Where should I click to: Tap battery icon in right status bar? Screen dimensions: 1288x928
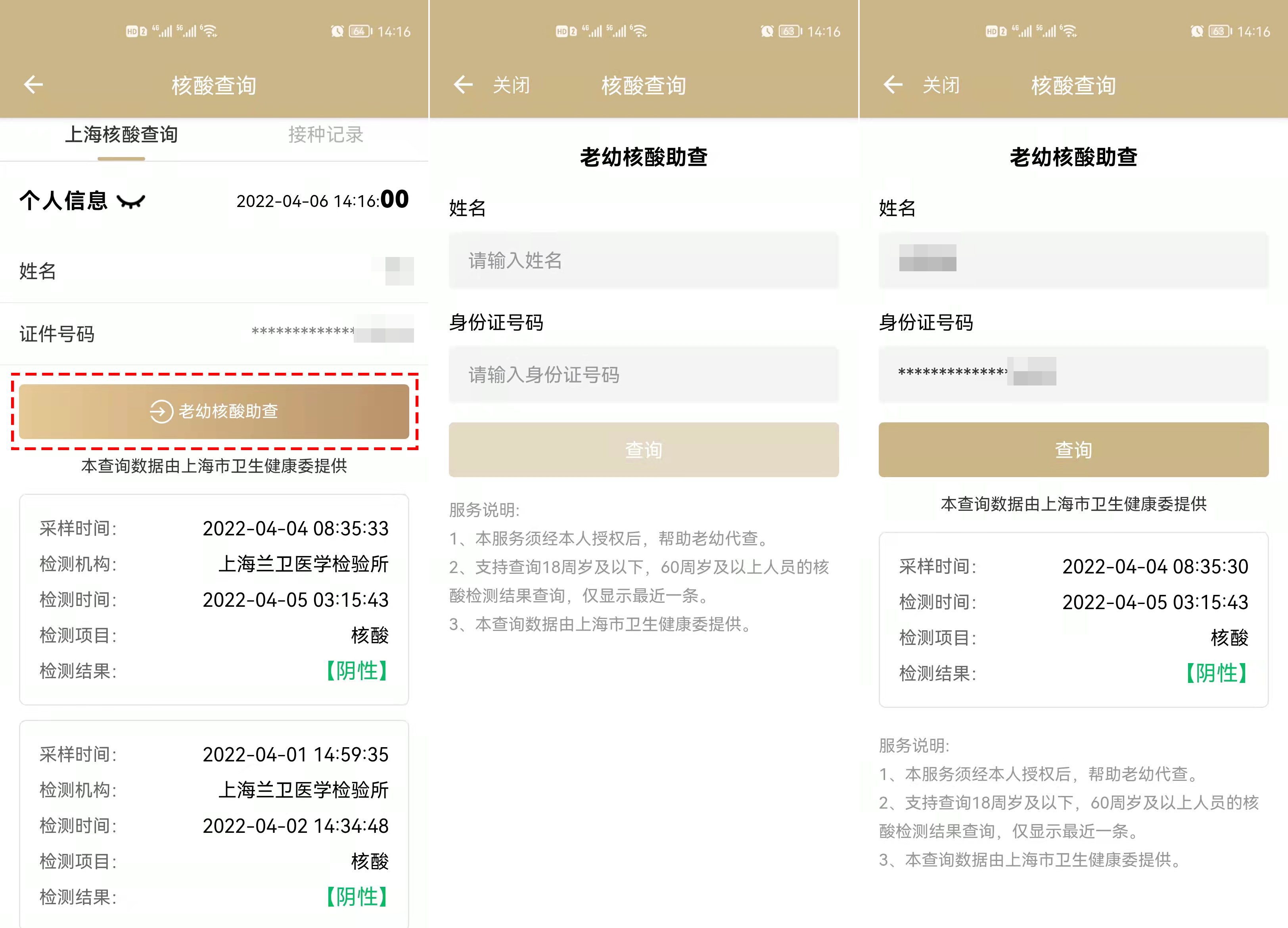coord(1221,31)
